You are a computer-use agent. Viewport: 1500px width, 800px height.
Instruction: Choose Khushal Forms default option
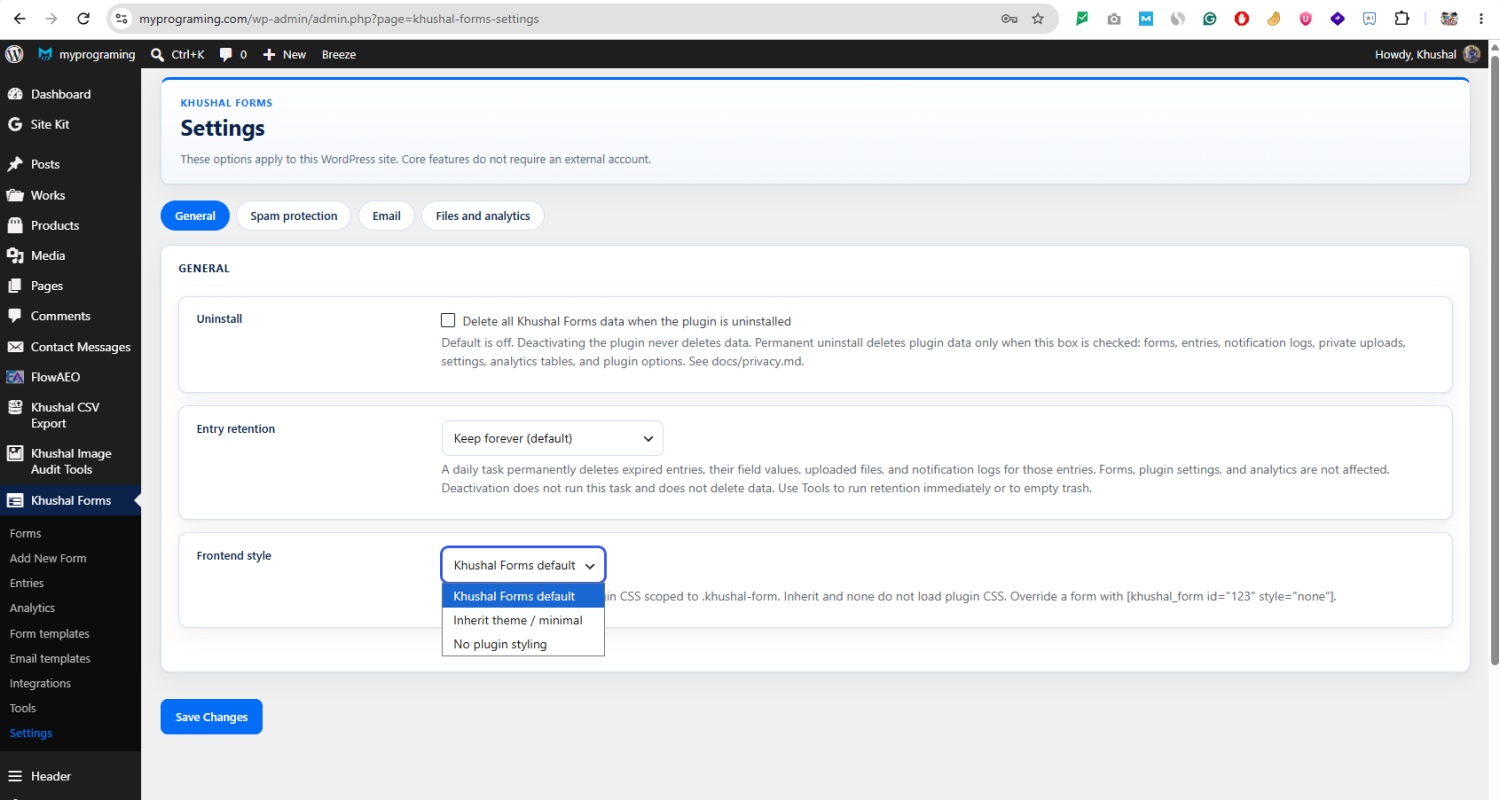tap(523, 596)
